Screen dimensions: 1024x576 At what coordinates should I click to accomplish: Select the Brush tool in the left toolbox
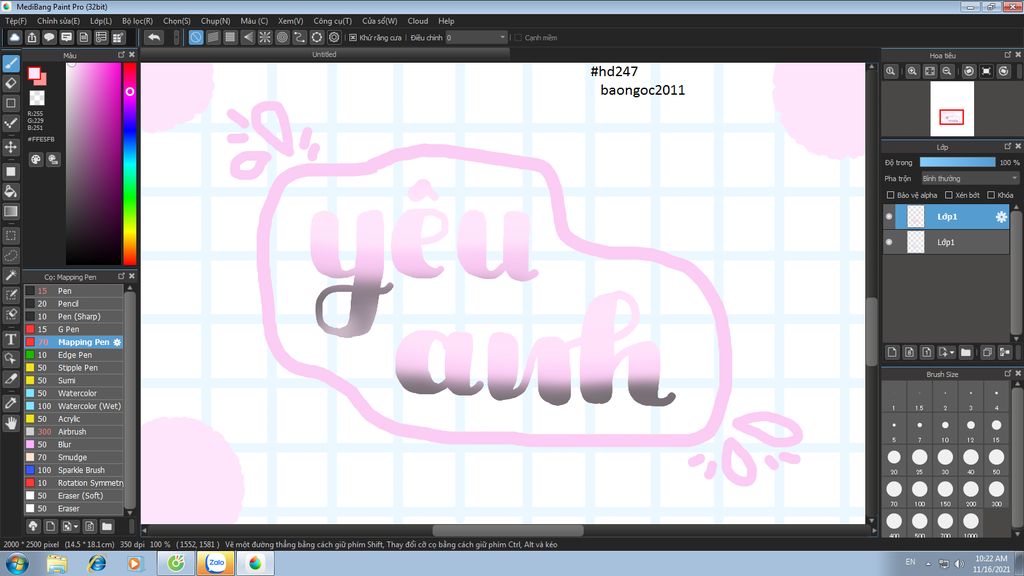[11, 63]
